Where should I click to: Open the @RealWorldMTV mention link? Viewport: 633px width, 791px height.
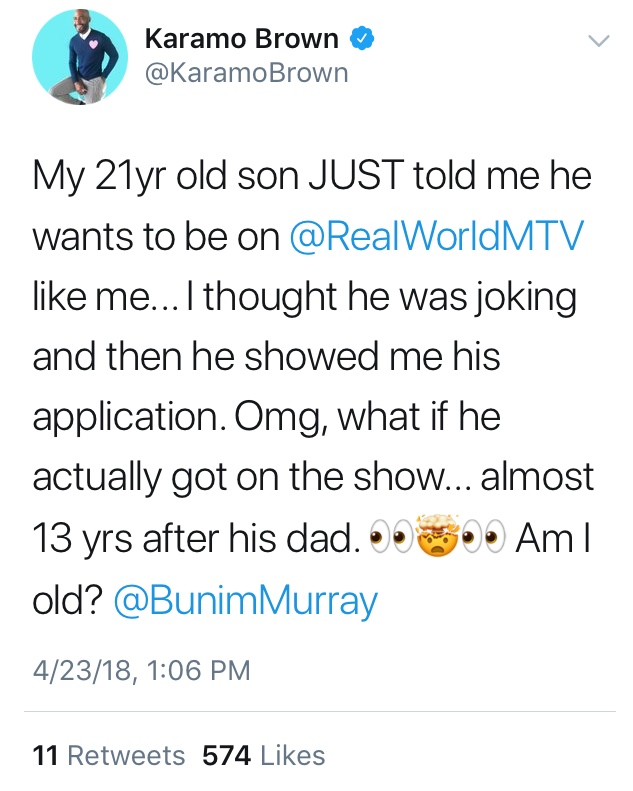(436, 236)
